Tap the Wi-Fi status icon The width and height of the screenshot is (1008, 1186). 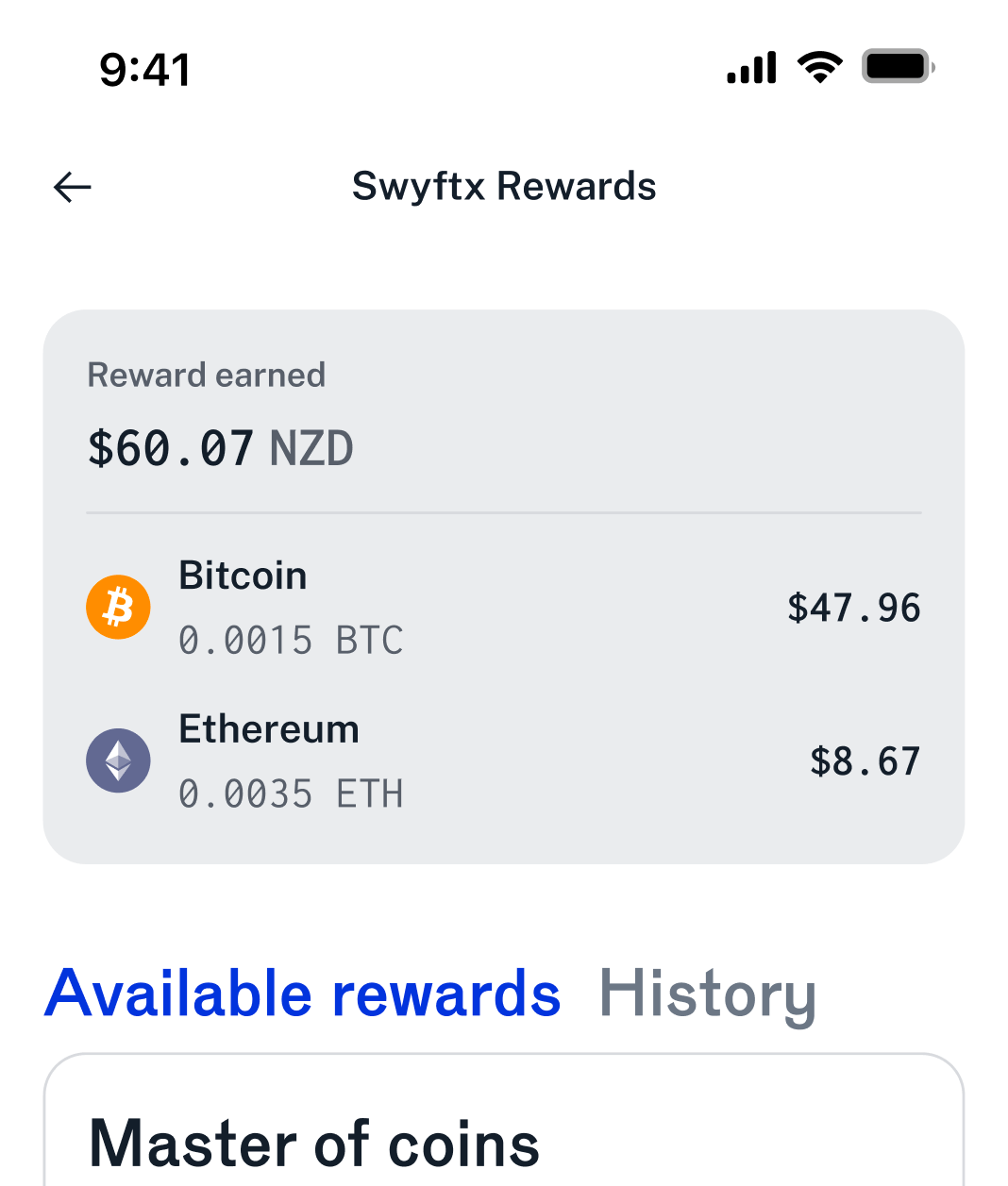pyautogui.click(x=819, y=68)
